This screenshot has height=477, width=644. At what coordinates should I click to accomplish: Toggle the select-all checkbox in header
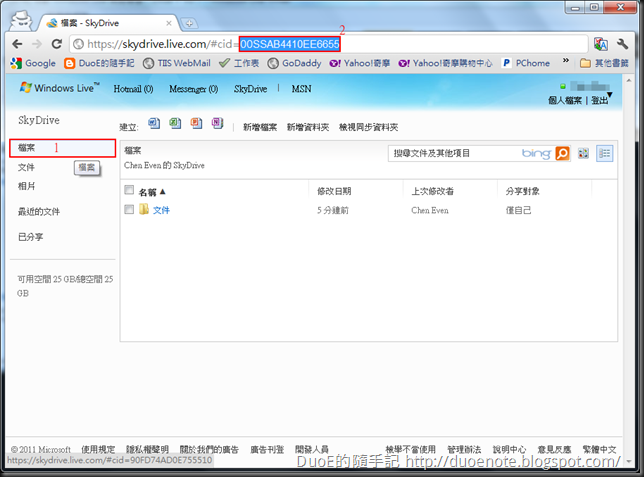(129, 190)
